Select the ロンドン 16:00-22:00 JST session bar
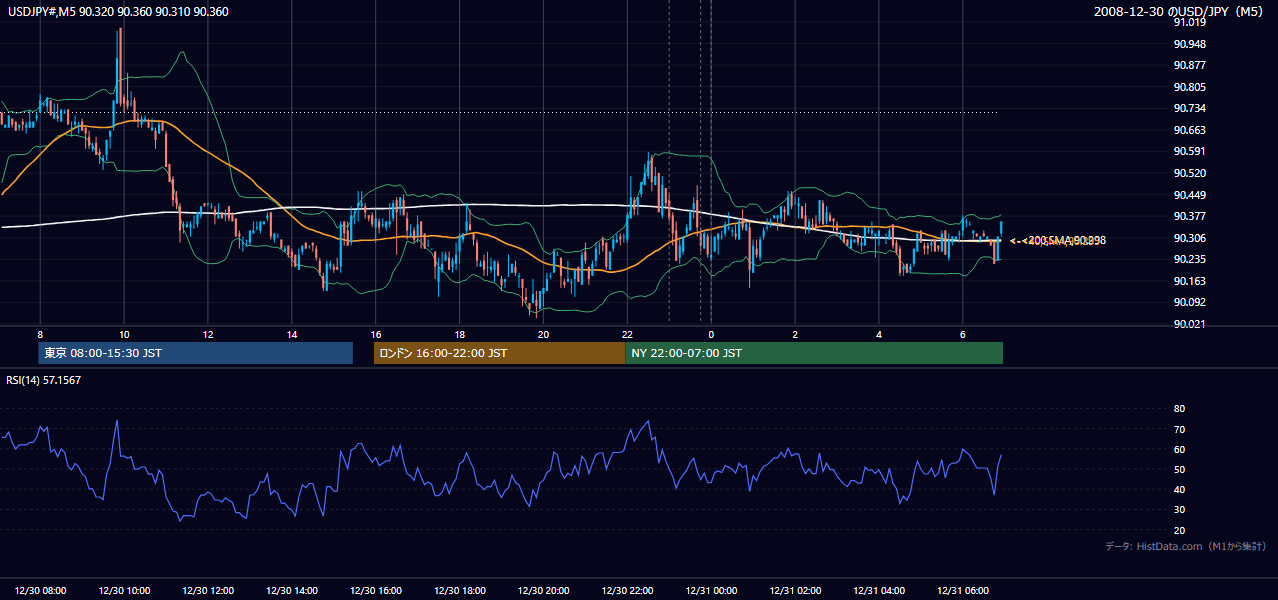Image resolution: width=1278 pixels, height=600 pixels. coord(499,353)
